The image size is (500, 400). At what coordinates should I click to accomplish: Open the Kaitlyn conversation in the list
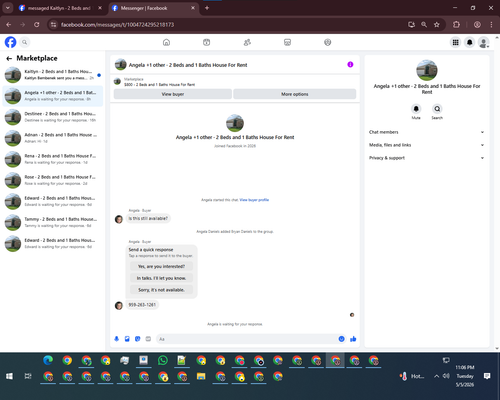point(53,75)
